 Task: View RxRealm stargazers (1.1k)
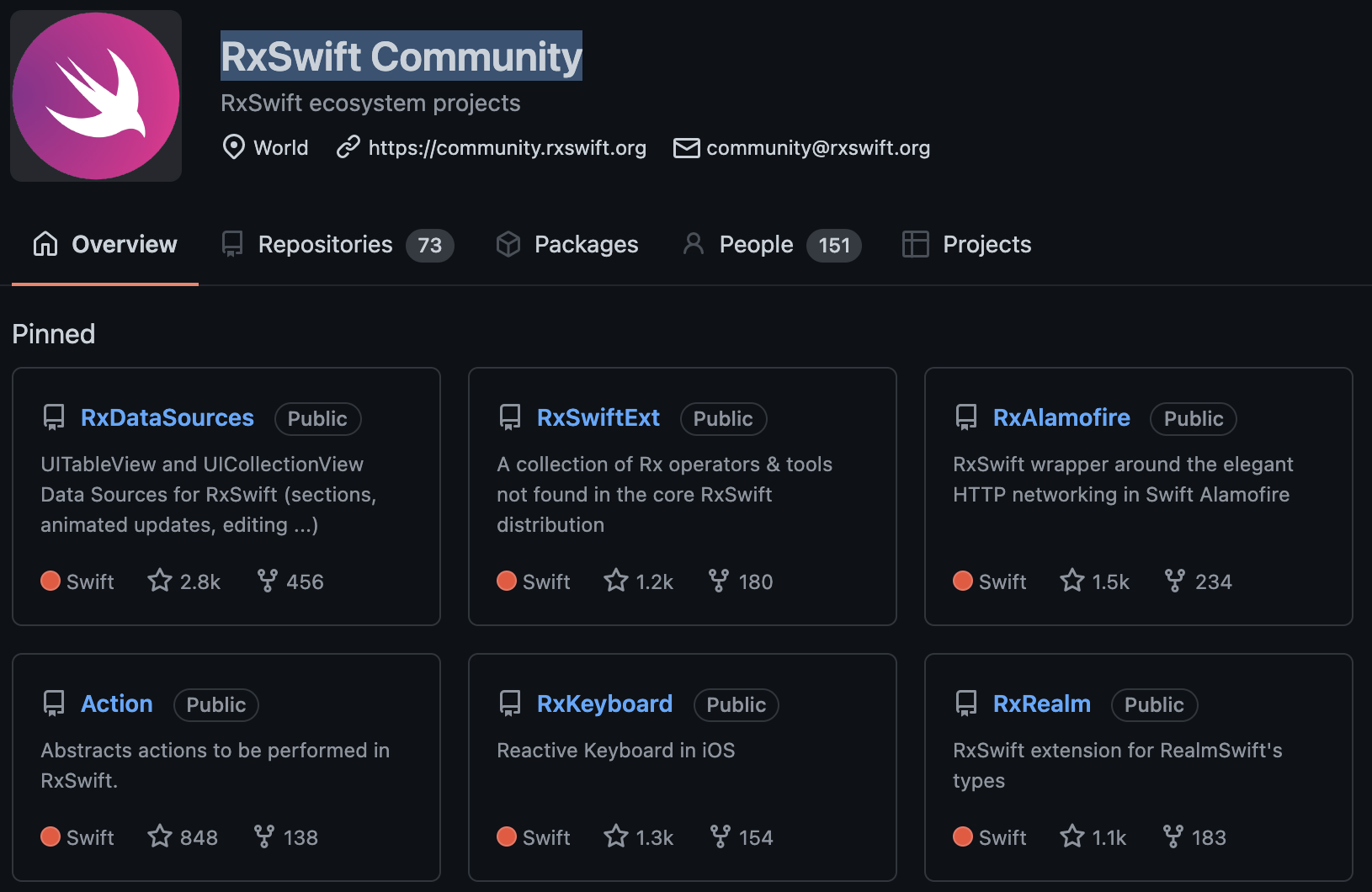(x=1093, y=837)
